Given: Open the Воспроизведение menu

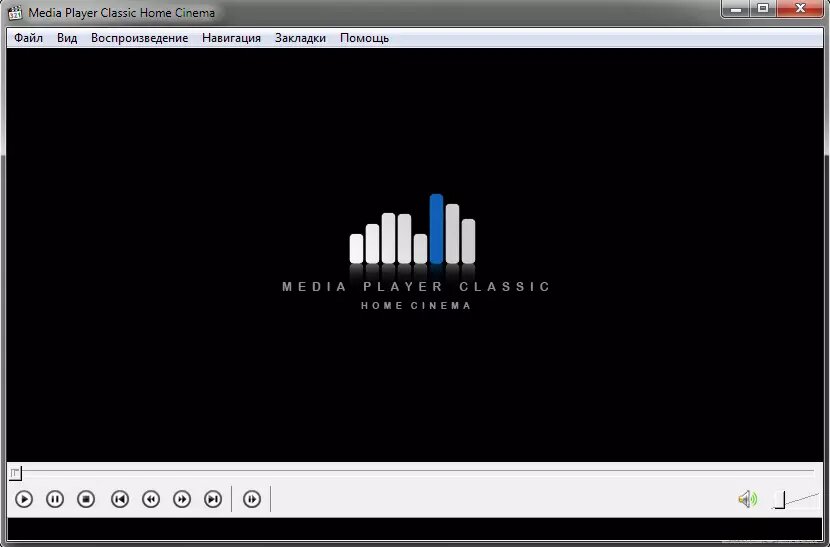Looking at the screenshot, I should [140, 38].
